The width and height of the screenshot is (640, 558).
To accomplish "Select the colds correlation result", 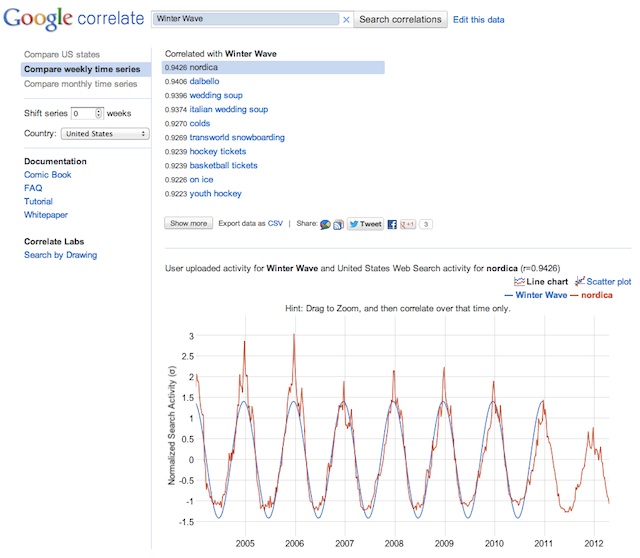I will click(200, 123).
